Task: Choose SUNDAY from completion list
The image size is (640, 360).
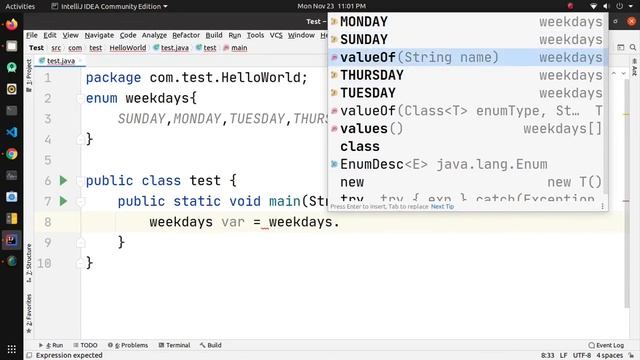Action: click(467, 40)
